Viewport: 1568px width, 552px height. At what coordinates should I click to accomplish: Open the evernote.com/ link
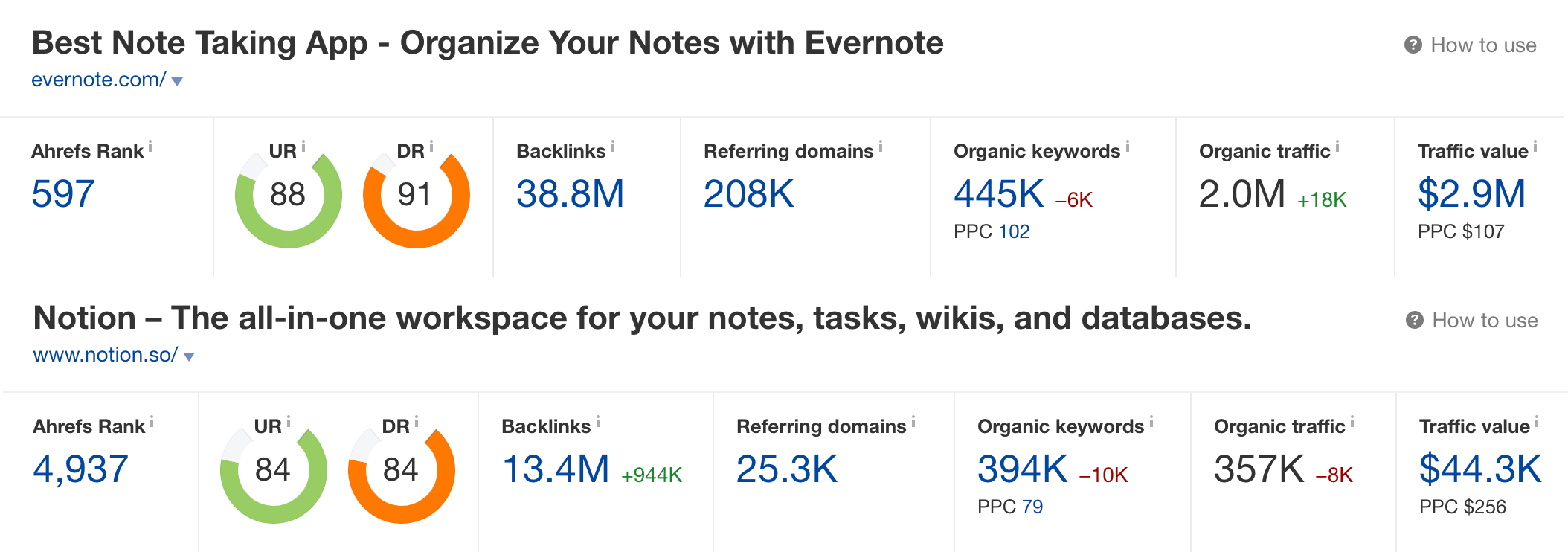99,80
